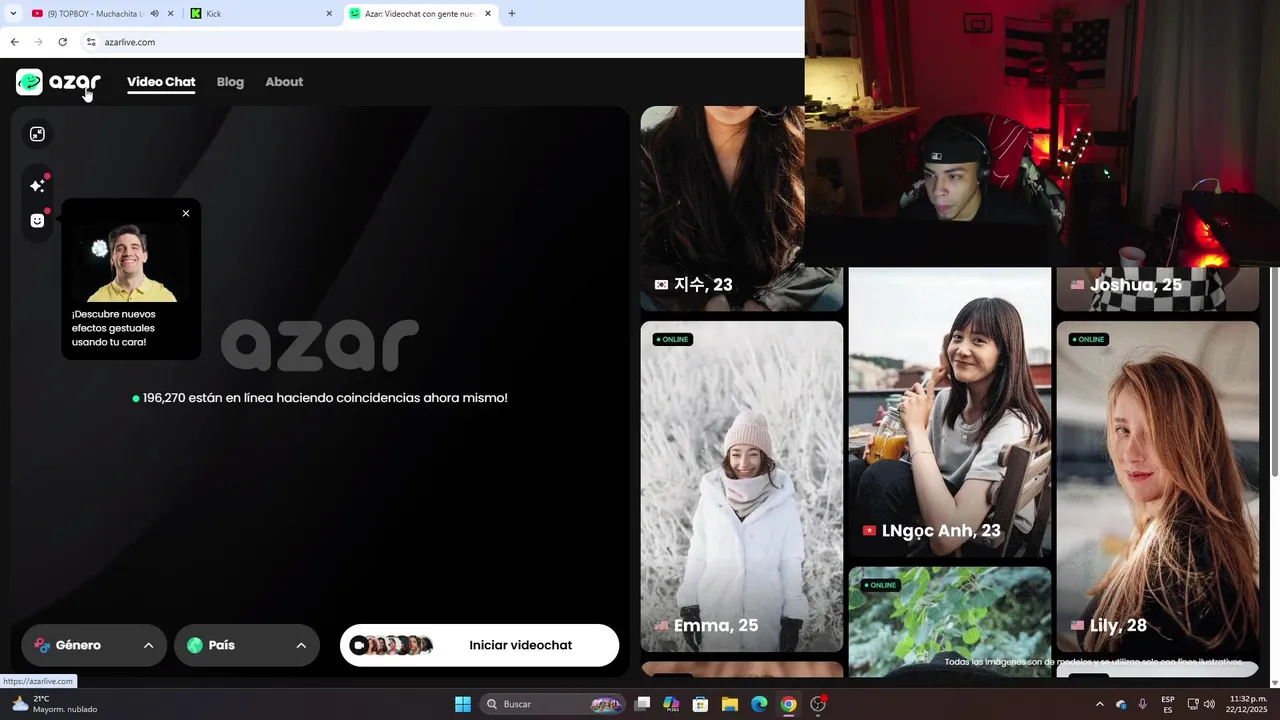Mute the TOPBOY tab audio icon
The image size is (1280, 720).
155,14
